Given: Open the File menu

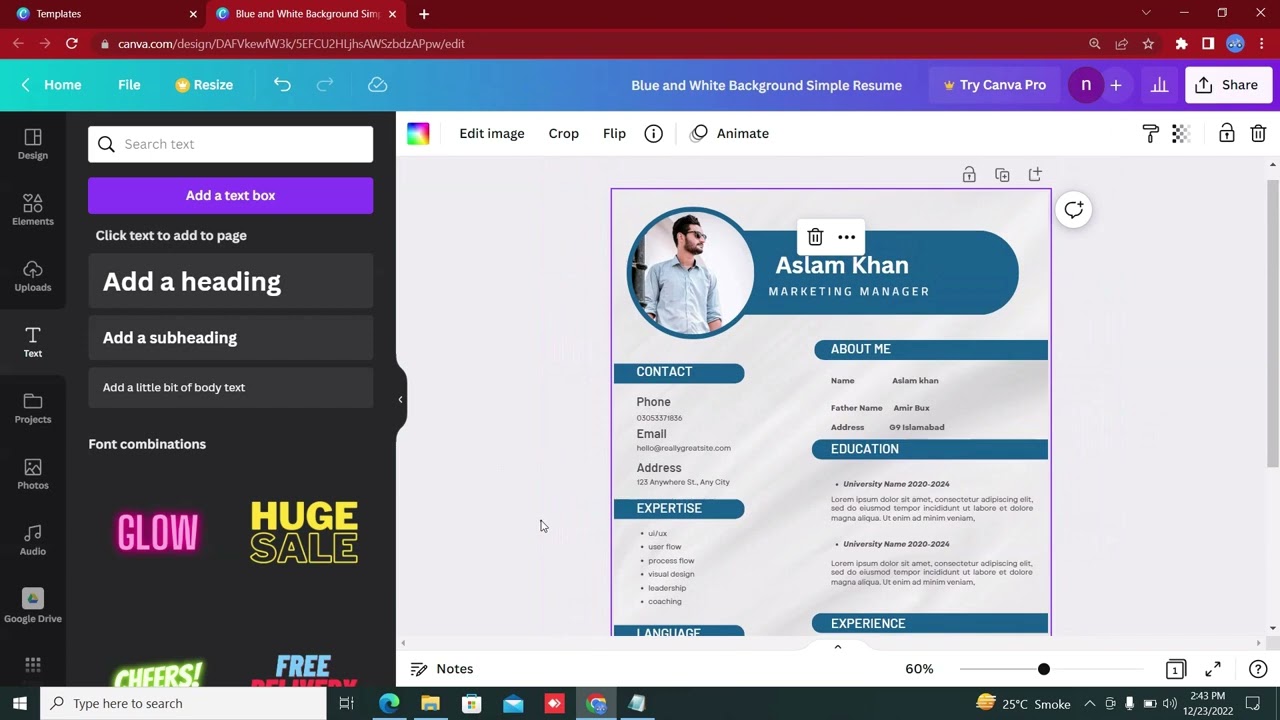Looking at the screenshot, I should point(129,85).
